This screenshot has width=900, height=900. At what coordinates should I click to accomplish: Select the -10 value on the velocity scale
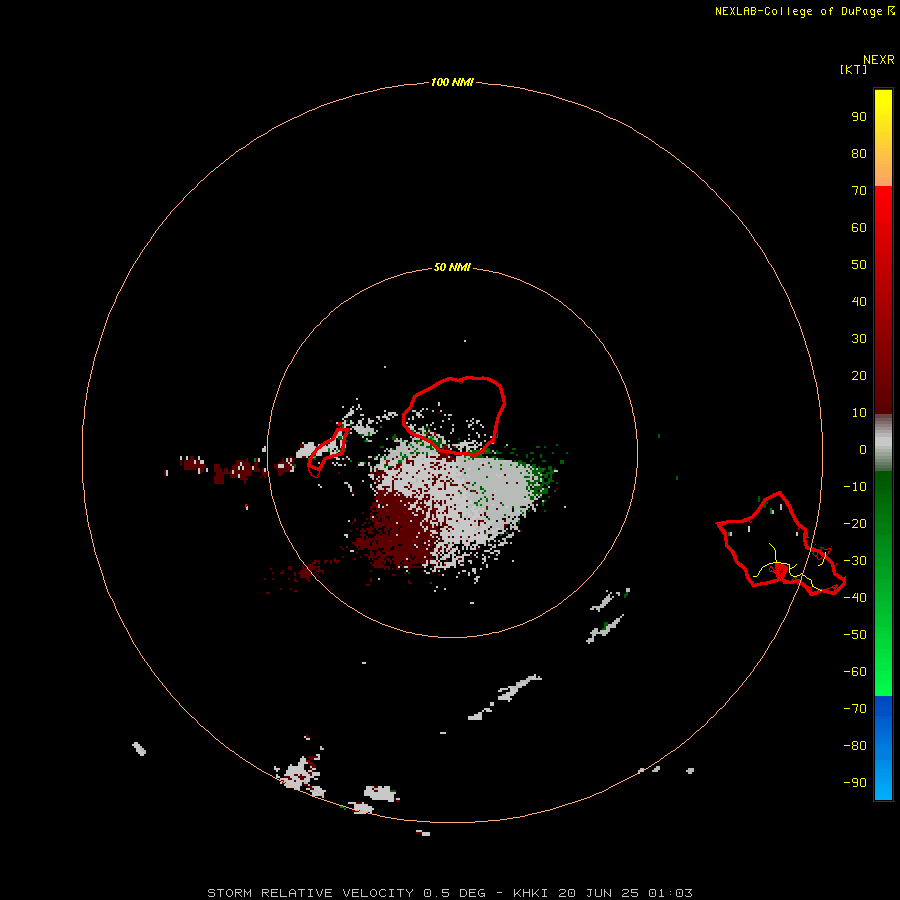[x=855, y=487]
